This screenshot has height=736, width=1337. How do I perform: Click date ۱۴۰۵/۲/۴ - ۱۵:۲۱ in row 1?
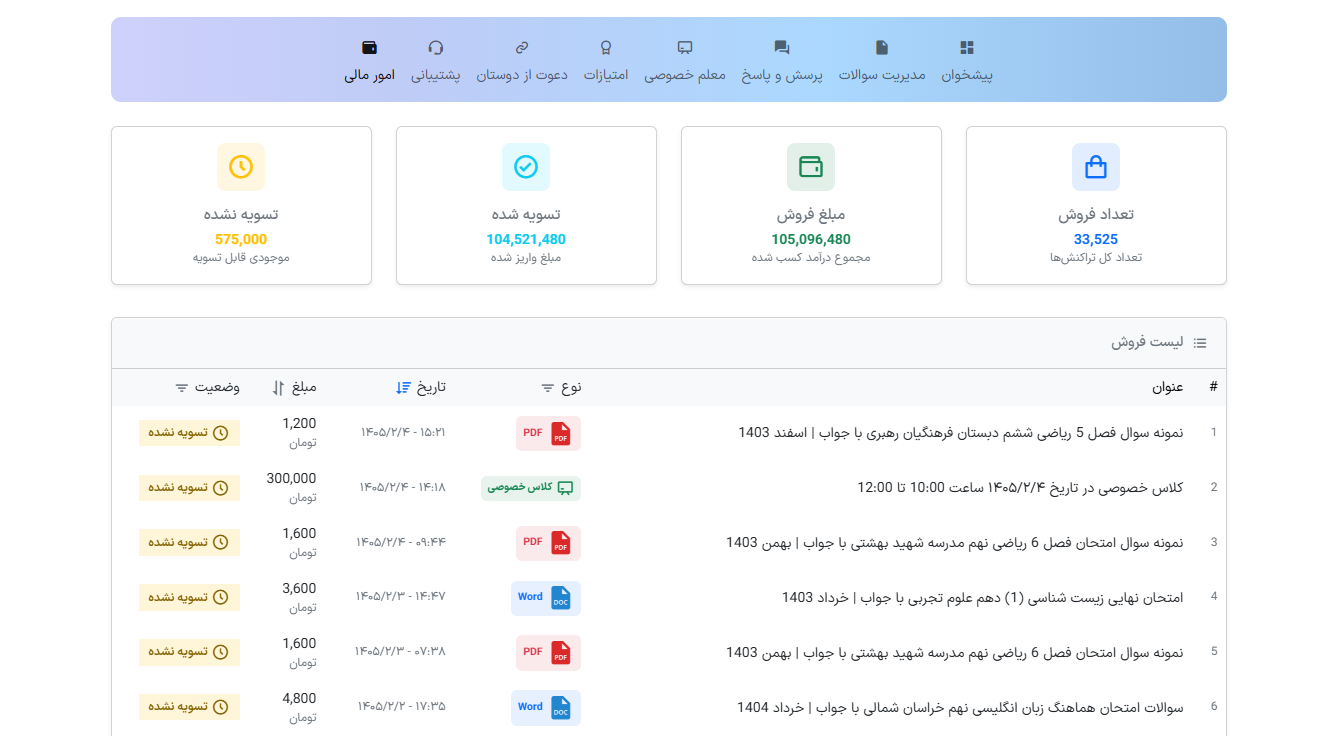coord(403,433)
